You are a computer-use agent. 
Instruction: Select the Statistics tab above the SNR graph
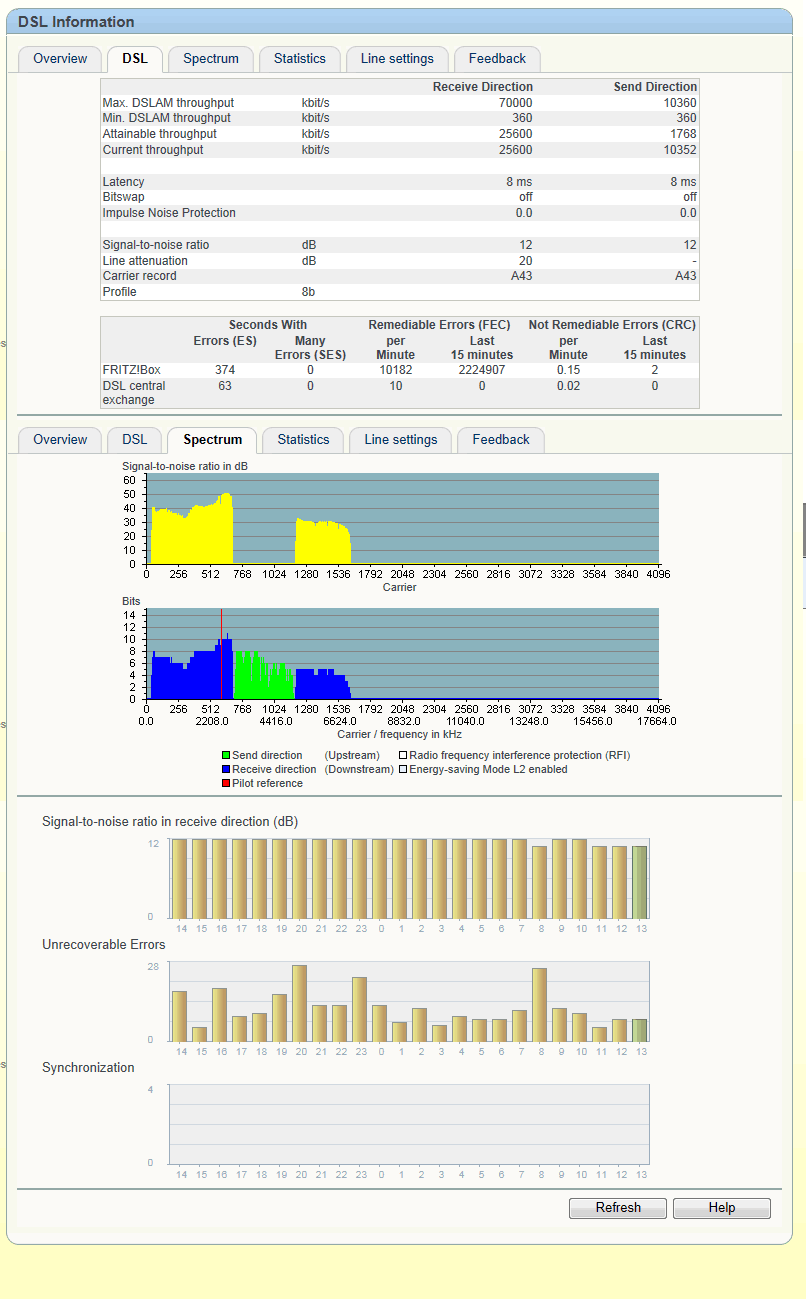click(x=303, y=440)
